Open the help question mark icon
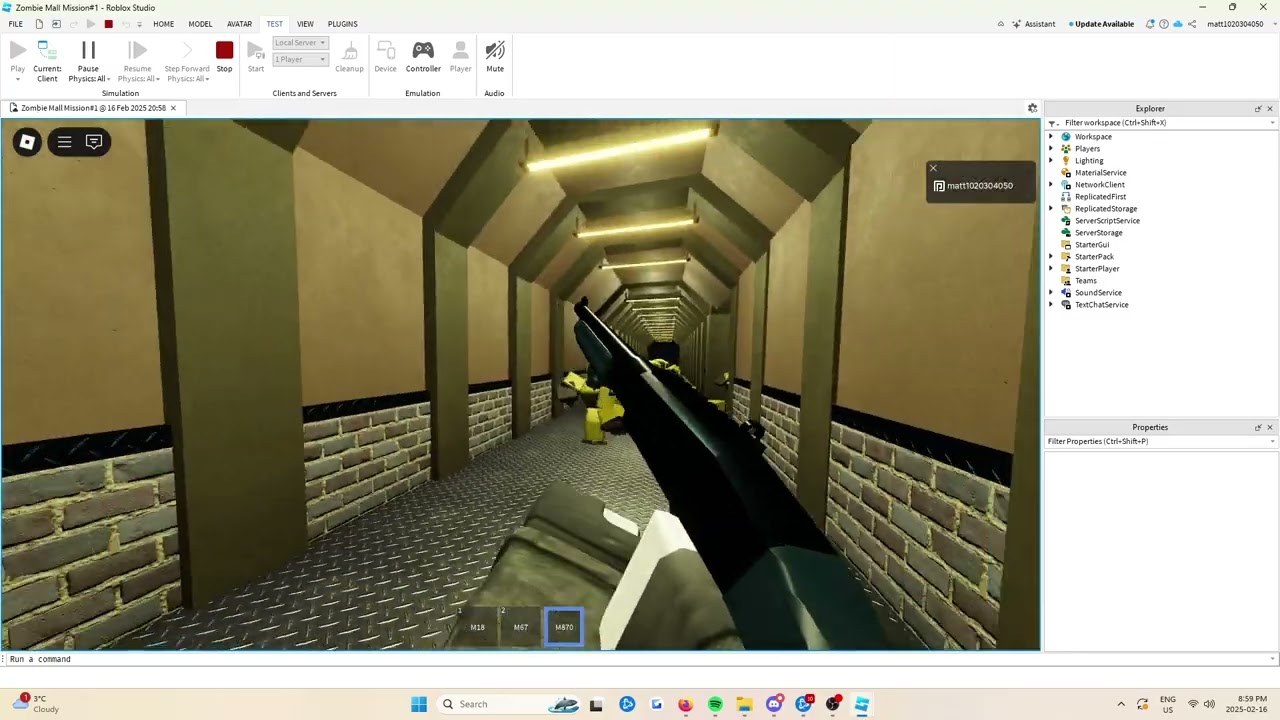This screenshot has width=1280, height=720. pyautogui.click(x=1164, y=24)
